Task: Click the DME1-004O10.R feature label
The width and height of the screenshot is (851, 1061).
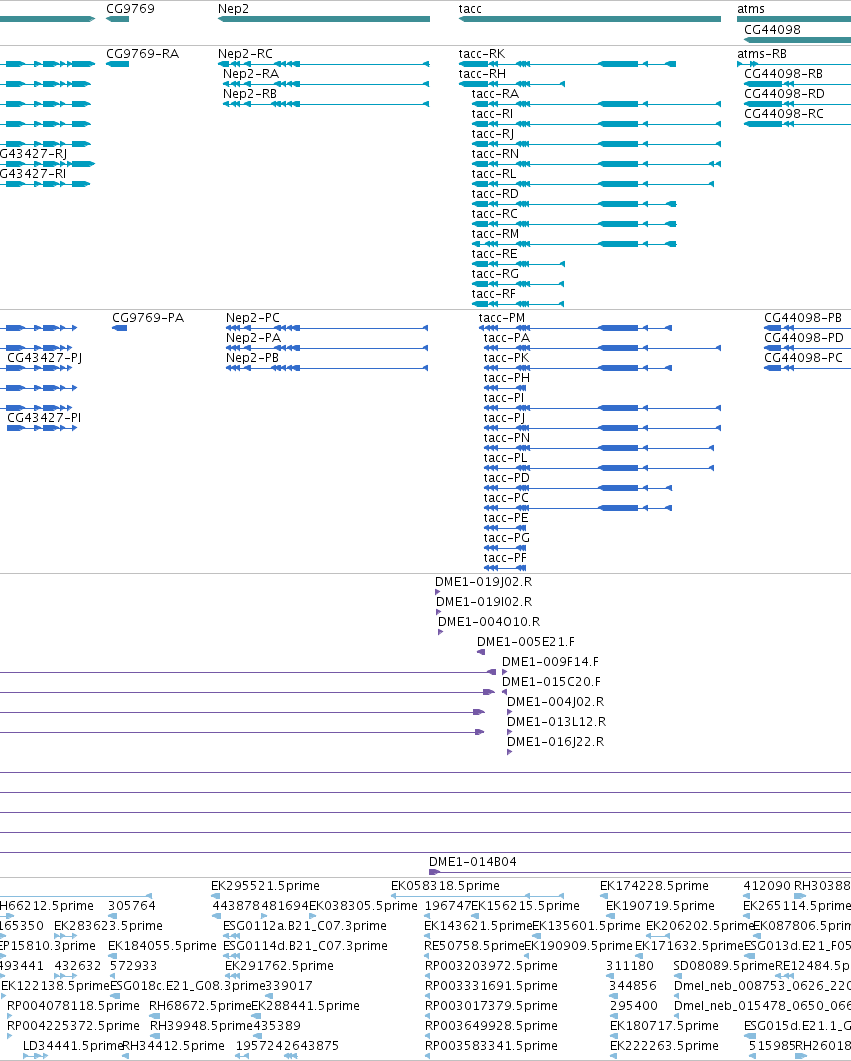Action: (x=489, y=621)
